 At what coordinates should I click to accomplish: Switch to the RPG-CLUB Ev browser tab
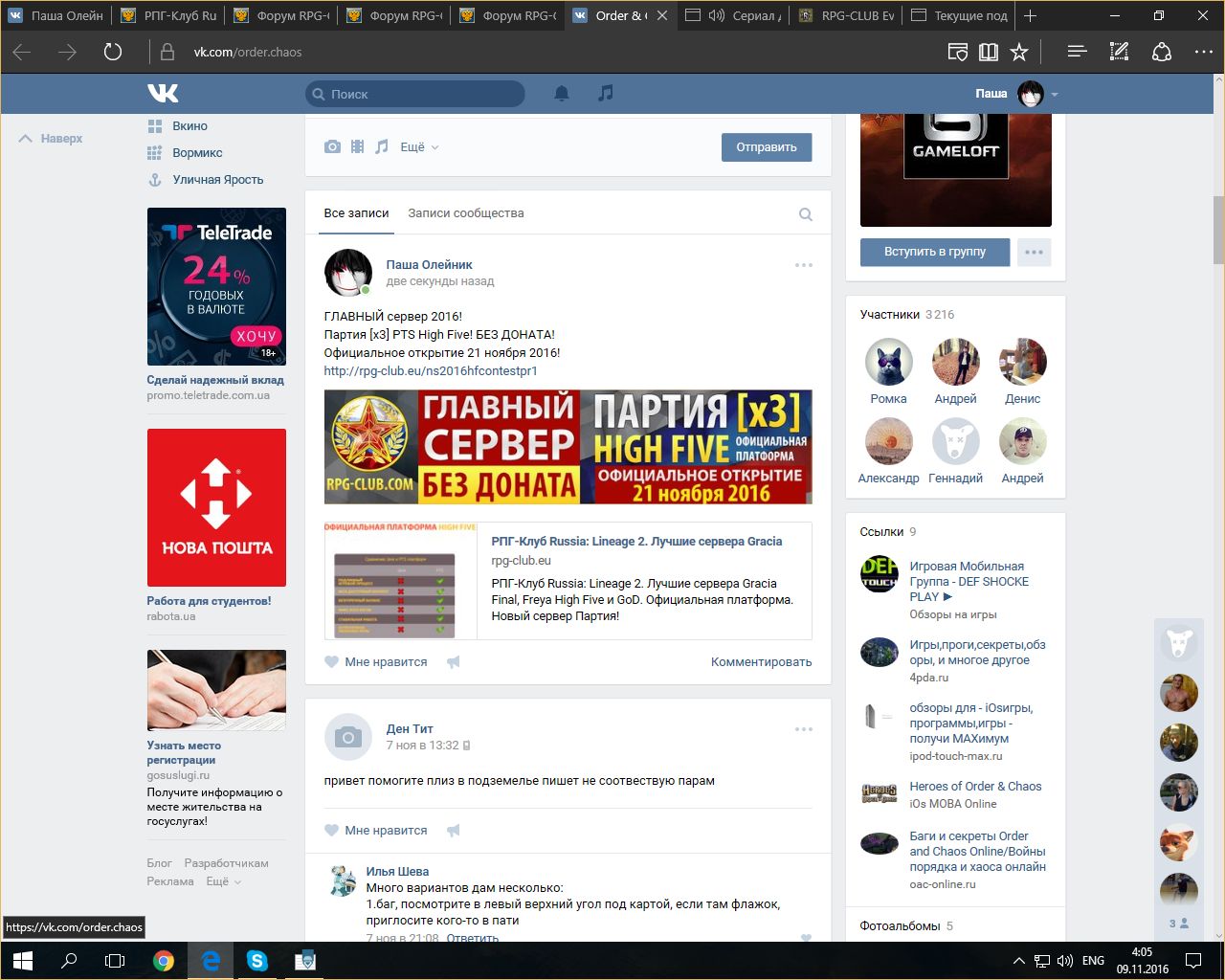click(x=847, y=15)
